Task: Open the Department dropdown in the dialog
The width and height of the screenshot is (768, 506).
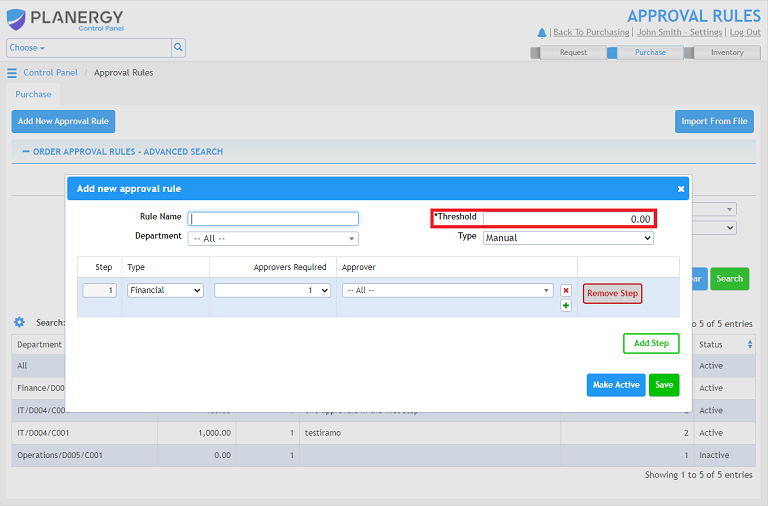Action: 273,239
